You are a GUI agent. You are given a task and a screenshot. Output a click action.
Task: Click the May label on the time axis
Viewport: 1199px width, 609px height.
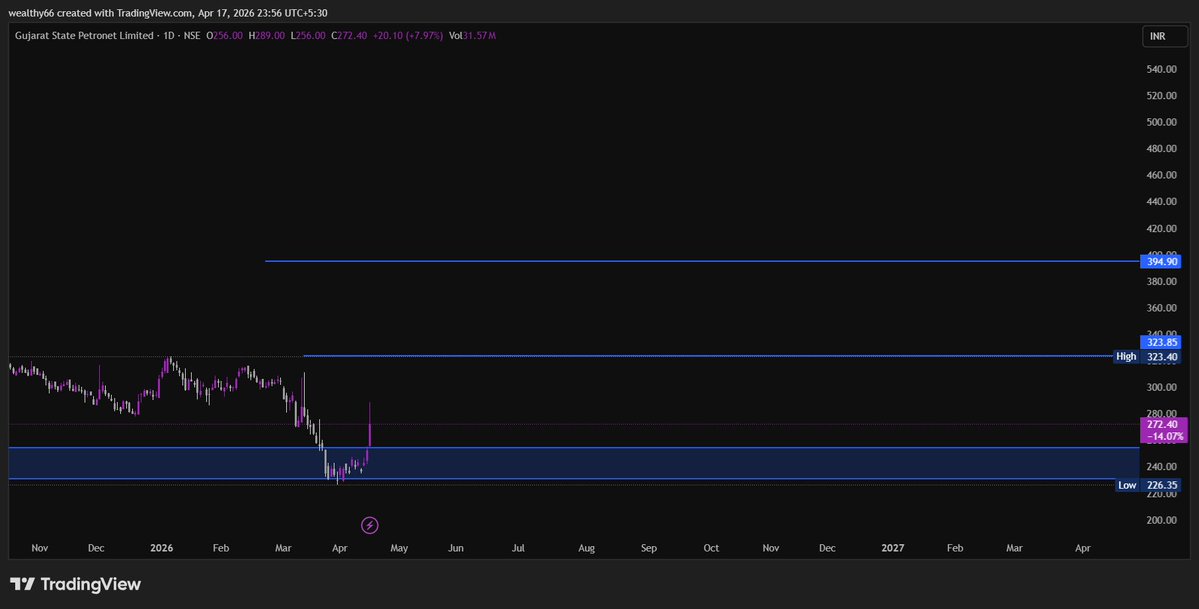(398, 547)
